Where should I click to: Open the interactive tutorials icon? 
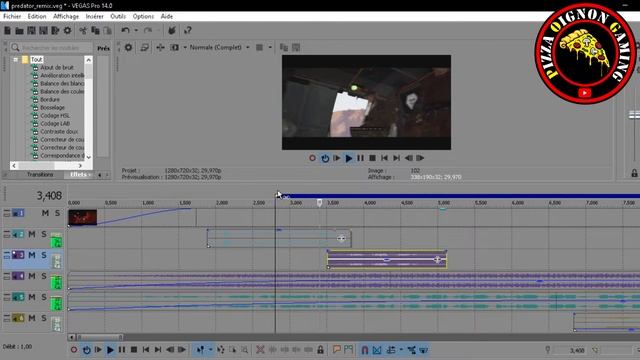pos(172,31)
